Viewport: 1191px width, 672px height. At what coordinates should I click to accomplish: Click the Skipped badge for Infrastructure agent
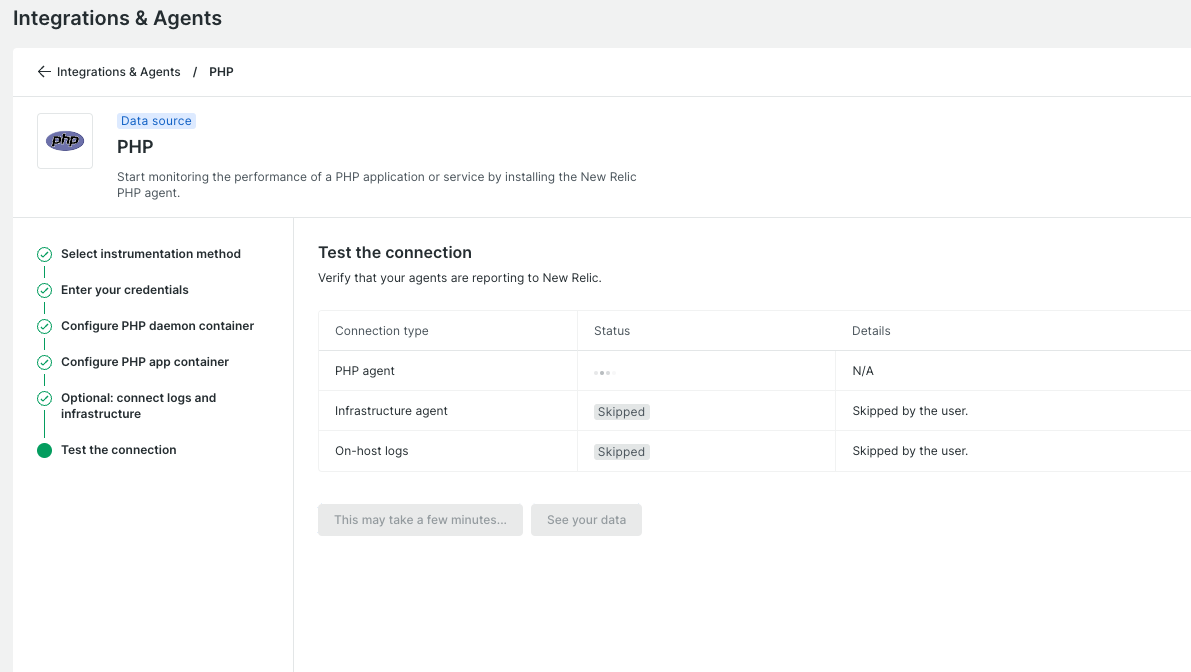click(621, 412)
